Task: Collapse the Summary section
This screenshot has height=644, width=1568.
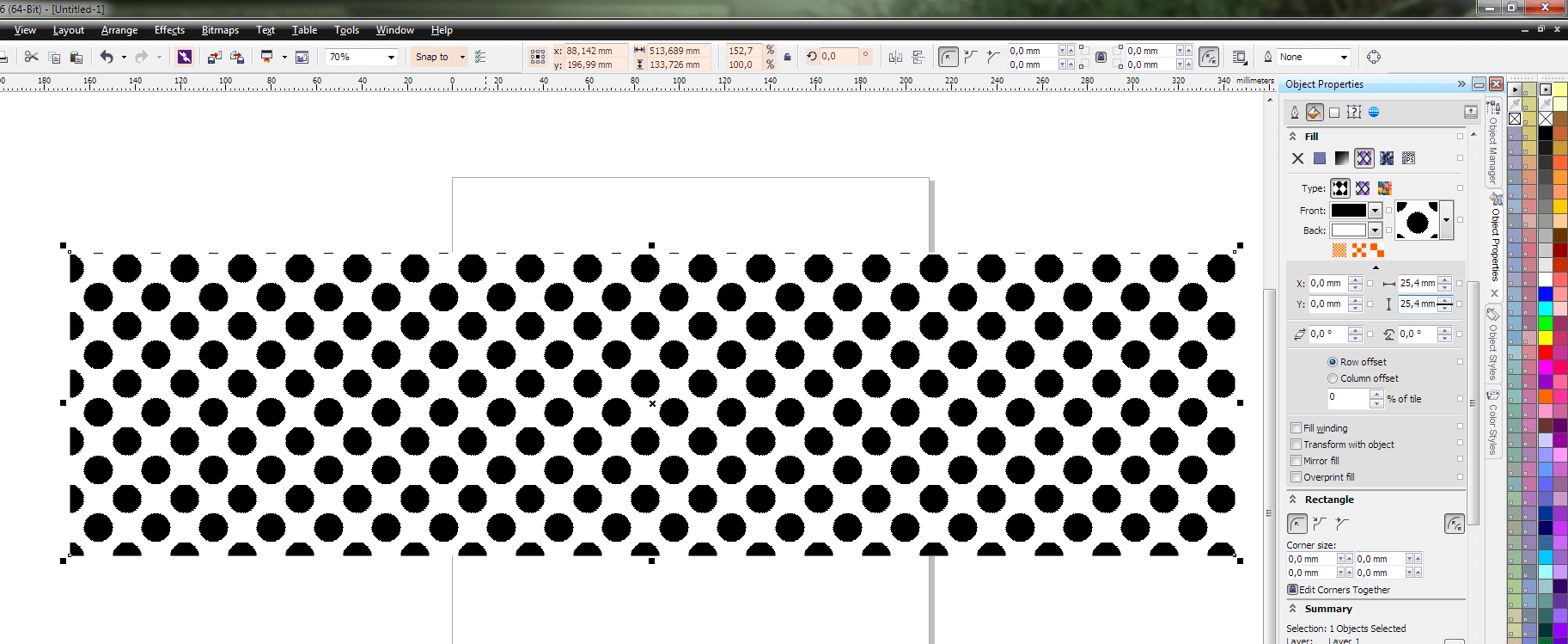Action: tap(1292, 609)
